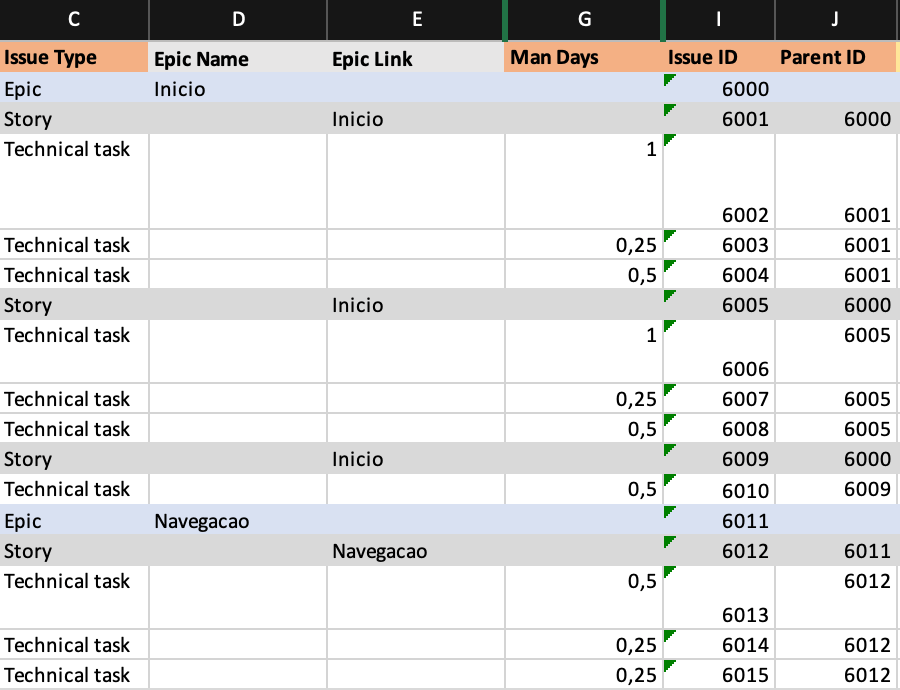Select Epic Name cell 'Inicio'
Screen dimensions: 900x690
(238, 88)
